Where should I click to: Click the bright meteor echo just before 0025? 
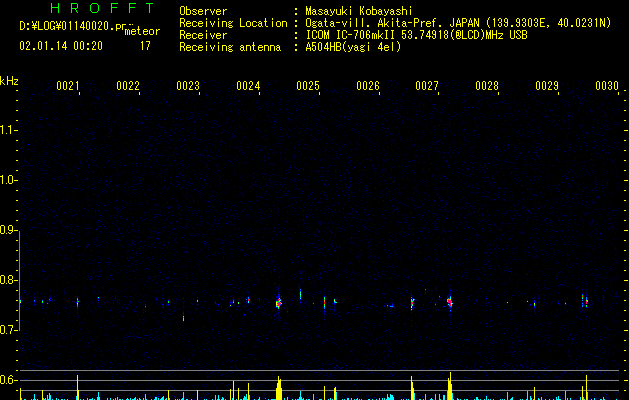(x=279, y=302)
